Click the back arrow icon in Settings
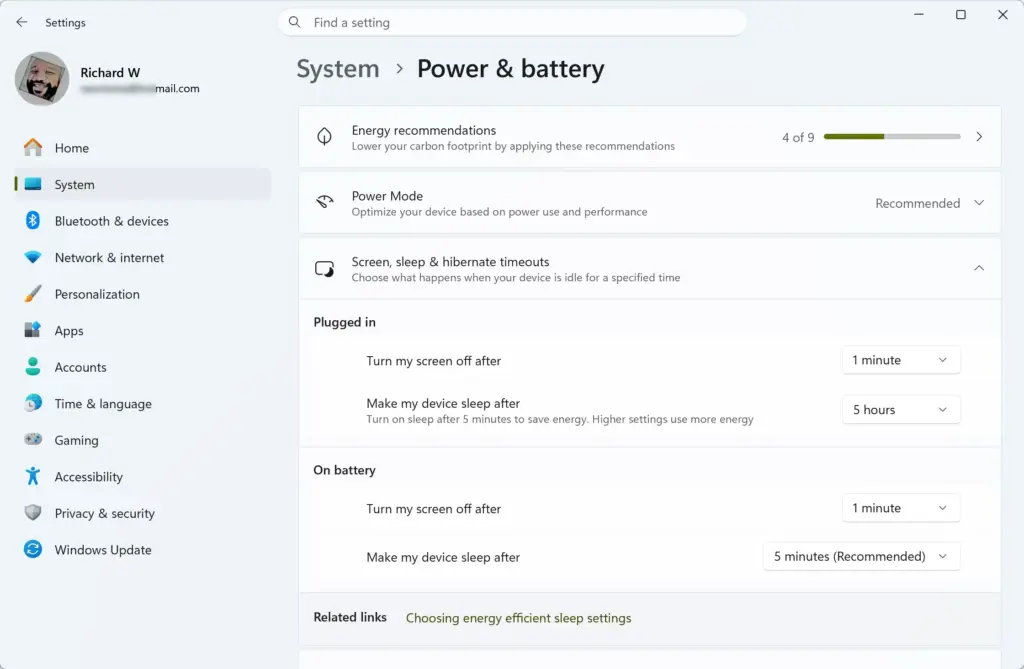 (22, 22)
